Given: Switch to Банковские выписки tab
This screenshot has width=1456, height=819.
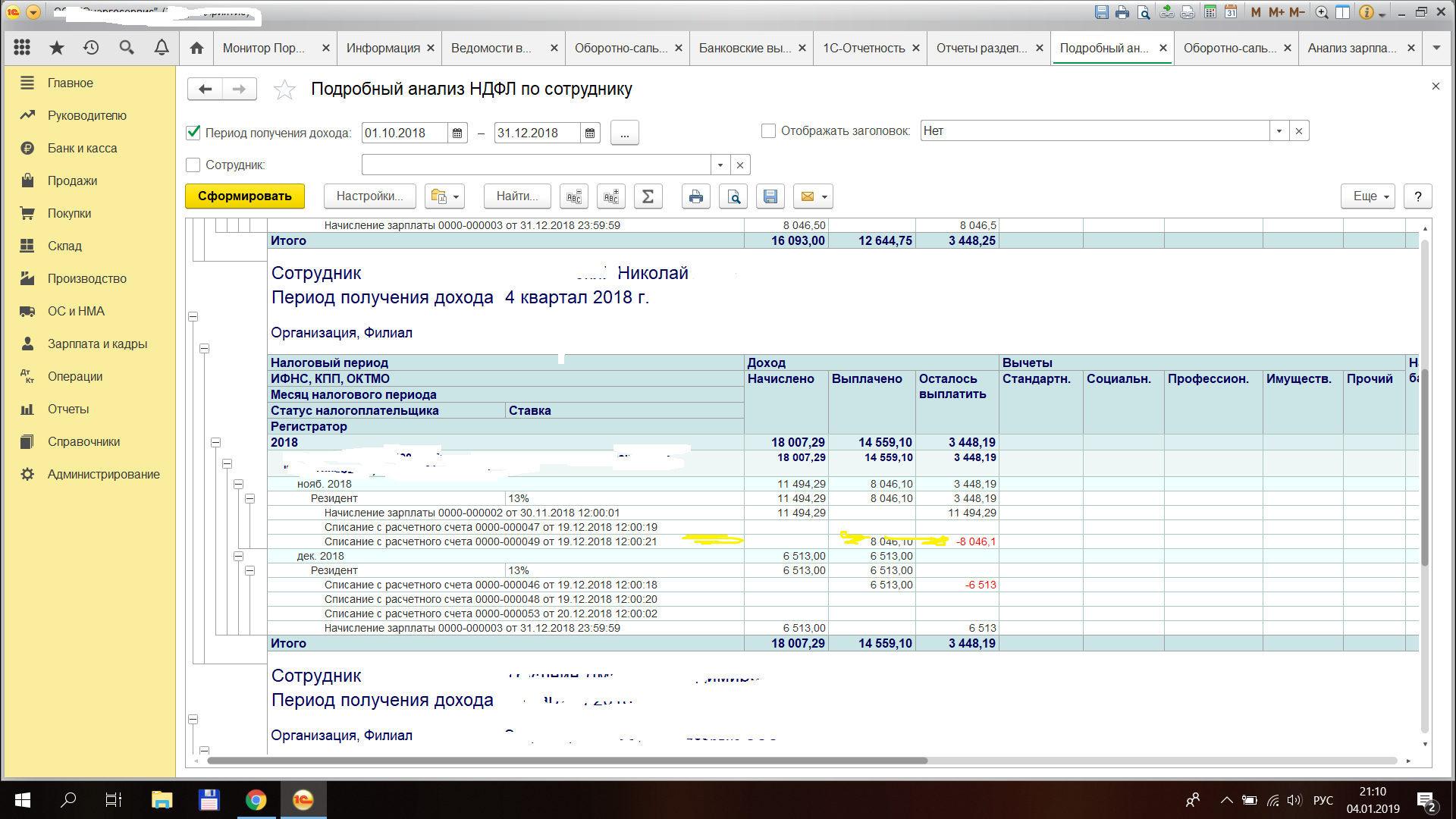Looking at the screenshot, I should click(x=744, y=48).
